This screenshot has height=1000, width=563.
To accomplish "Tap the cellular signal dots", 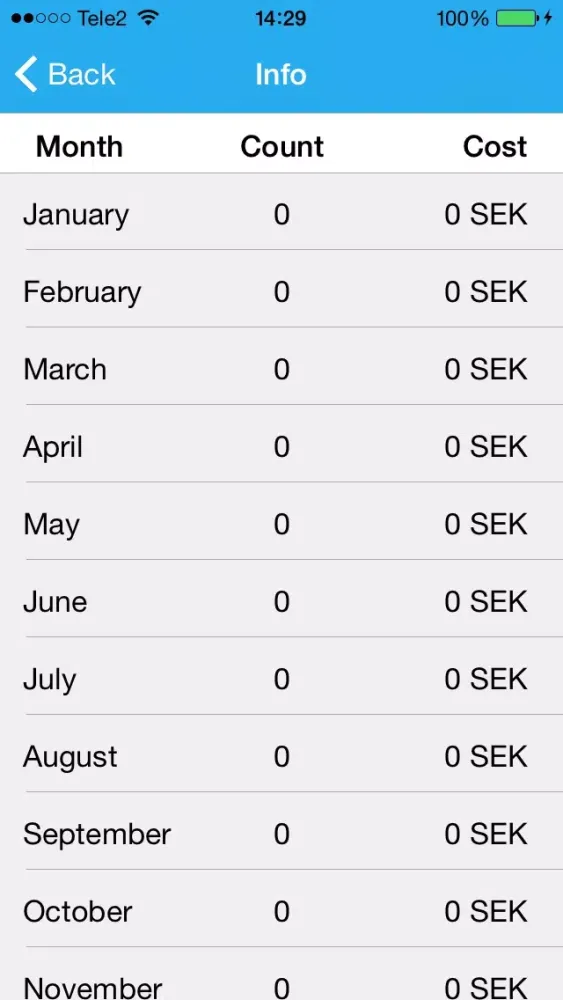I will [x=40, y=18].
